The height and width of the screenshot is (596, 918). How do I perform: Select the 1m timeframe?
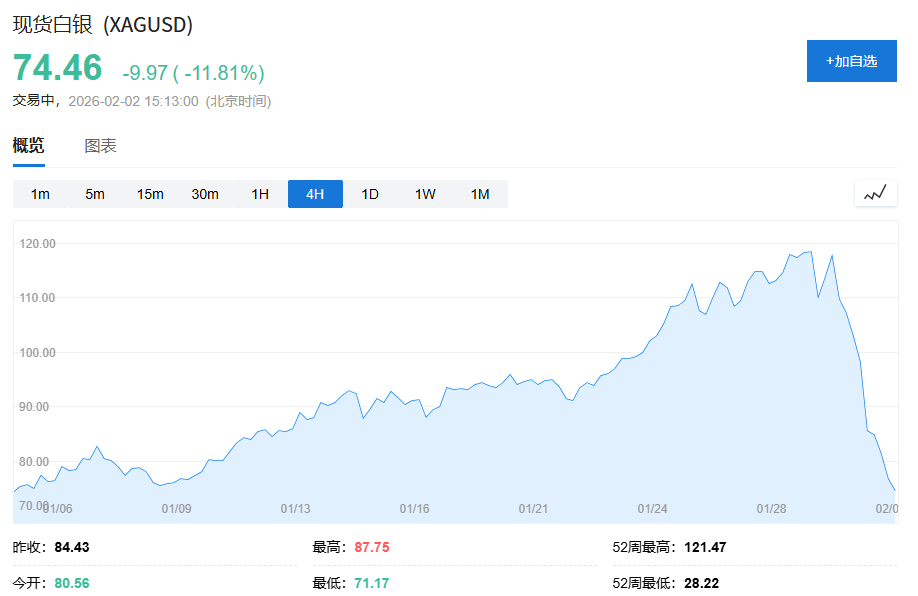40,194
